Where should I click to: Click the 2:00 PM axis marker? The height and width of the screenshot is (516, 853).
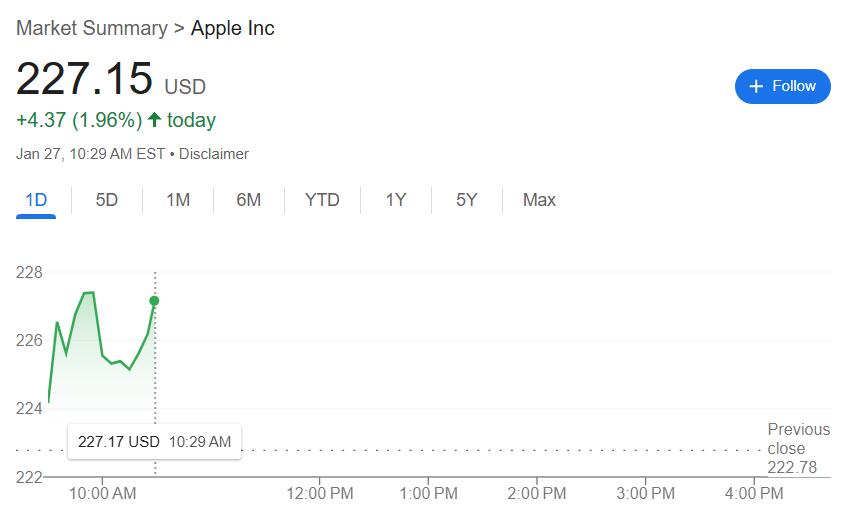coord(536,493)
